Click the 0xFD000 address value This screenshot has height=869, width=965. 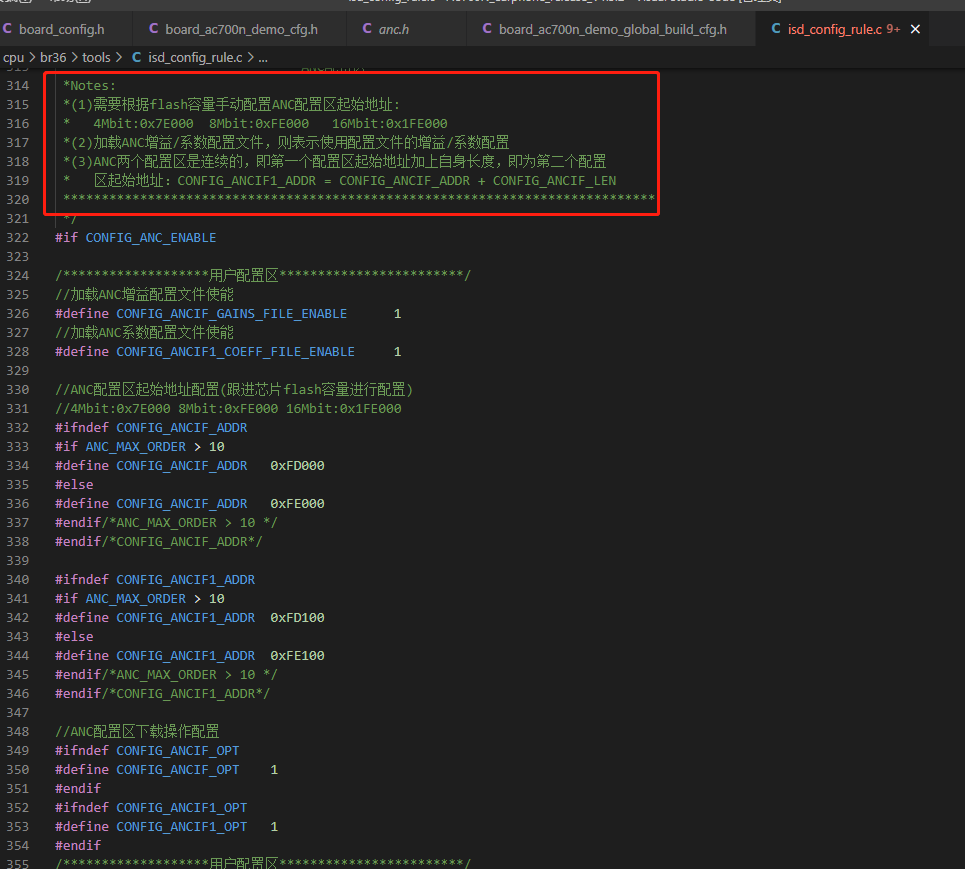[297, 466]
